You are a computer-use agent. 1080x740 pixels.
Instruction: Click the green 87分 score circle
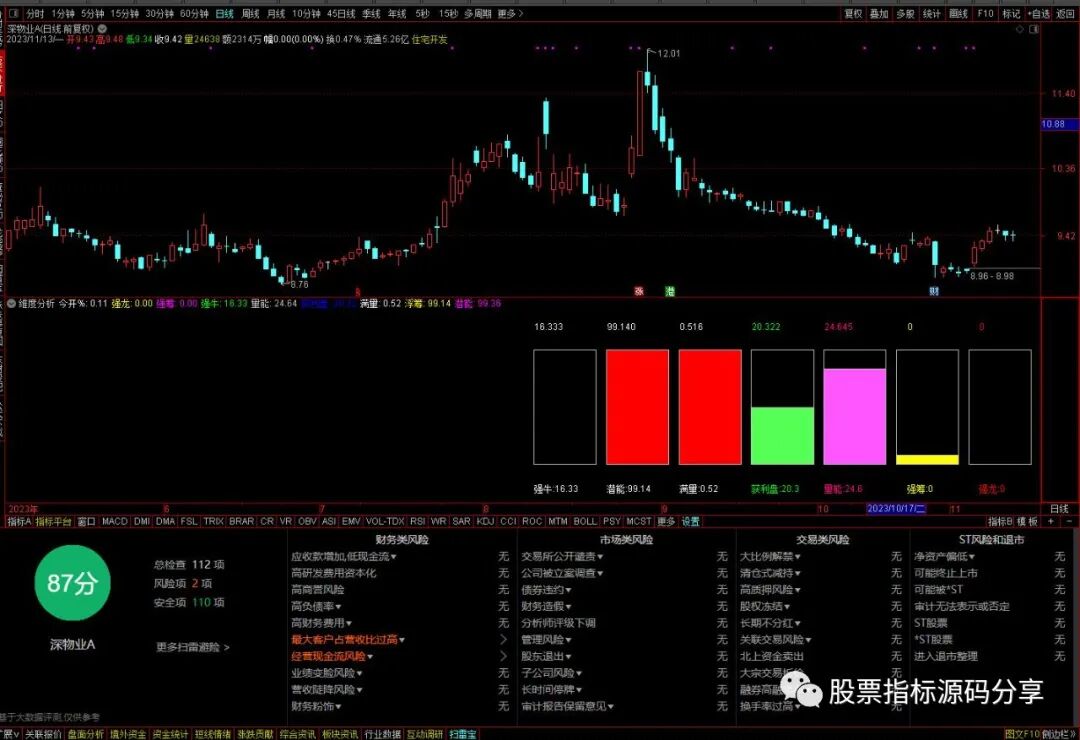coord(72,583)
